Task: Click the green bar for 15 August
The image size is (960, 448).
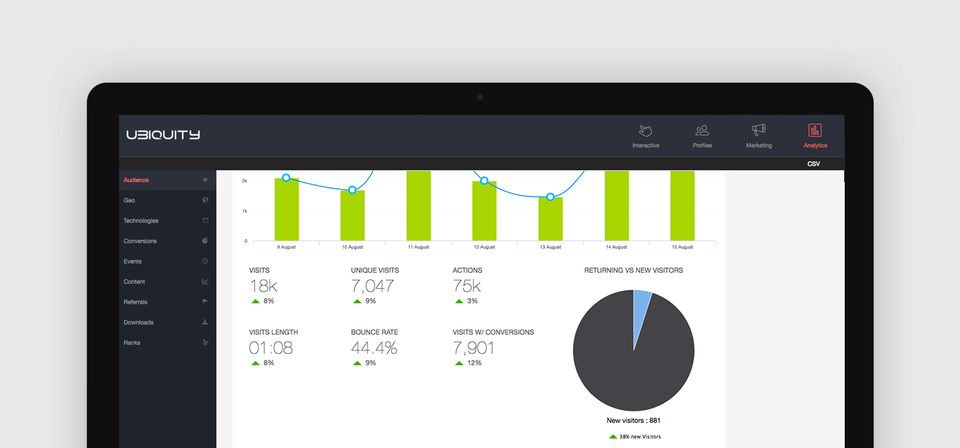Action: pyautogui.click(x=682, y=206)
